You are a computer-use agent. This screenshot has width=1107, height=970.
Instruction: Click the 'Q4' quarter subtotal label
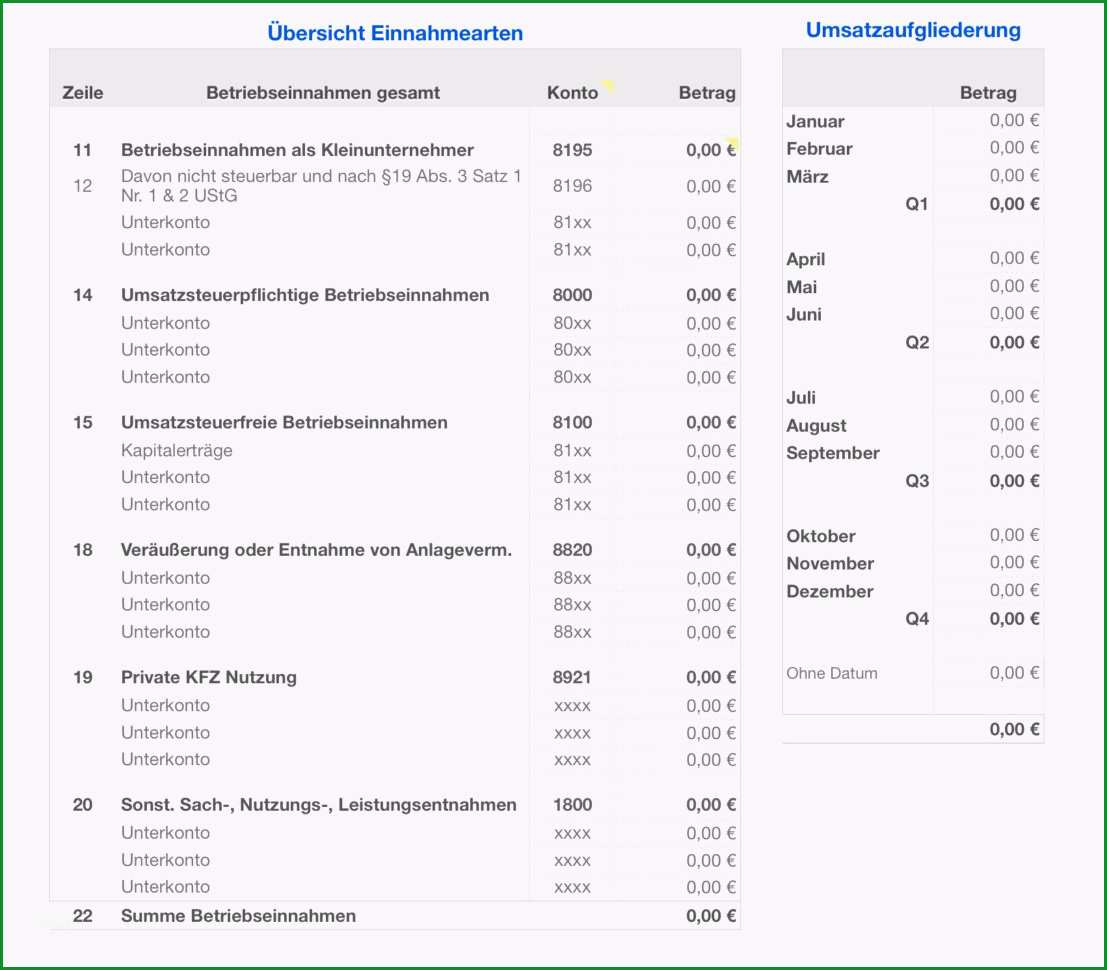click(x=917, y=619)
